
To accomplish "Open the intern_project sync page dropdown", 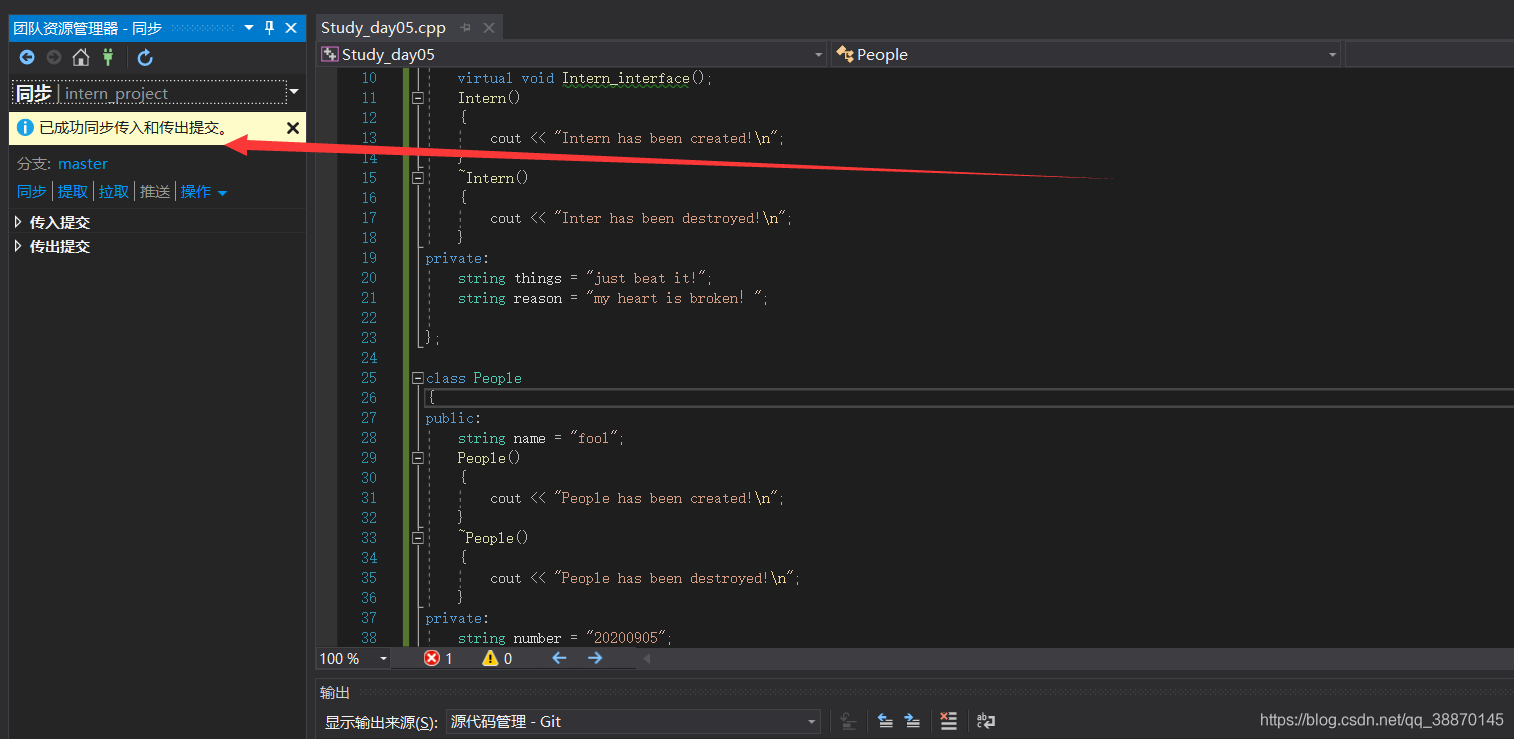I will click(294, 92).
